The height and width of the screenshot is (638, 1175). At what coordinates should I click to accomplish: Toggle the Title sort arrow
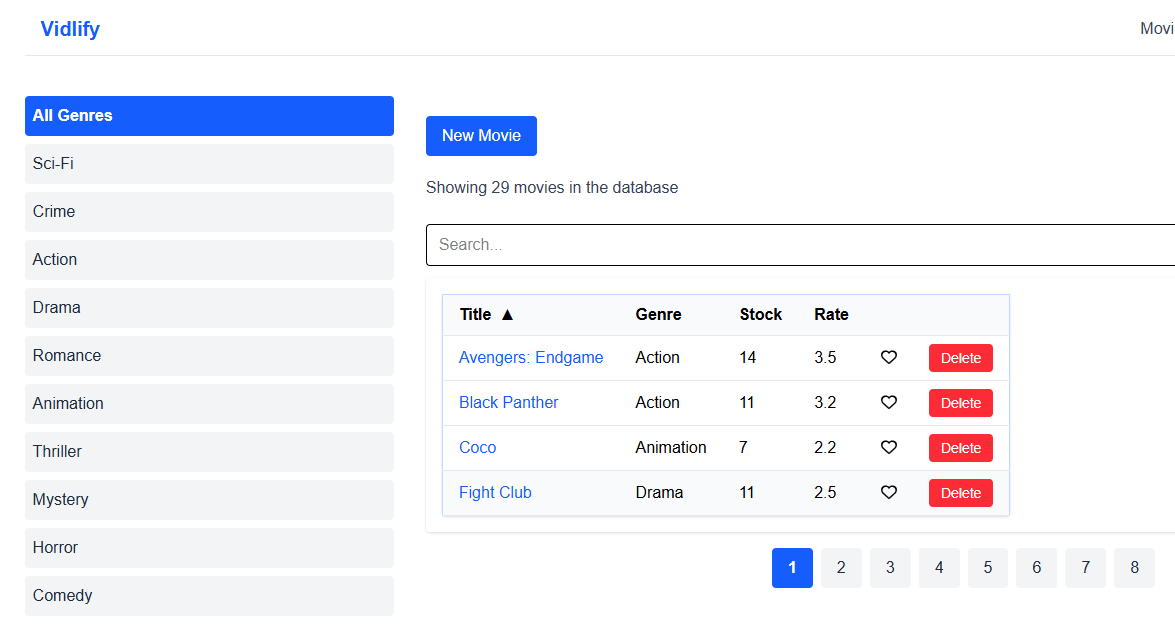click(507, 315)
